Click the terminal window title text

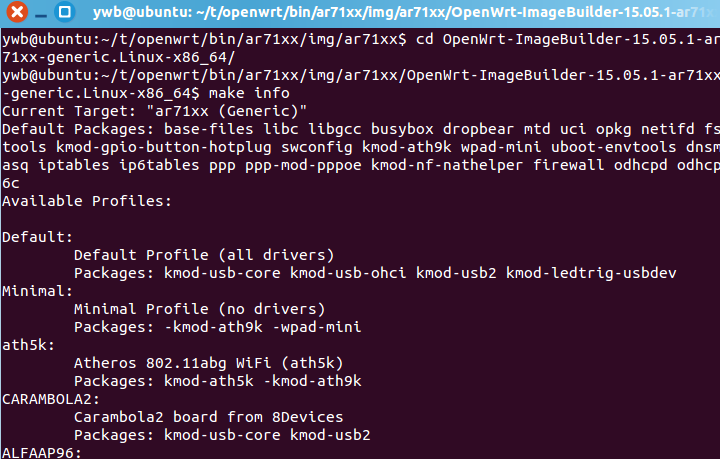pyautogui.click(x=405, y=12)
